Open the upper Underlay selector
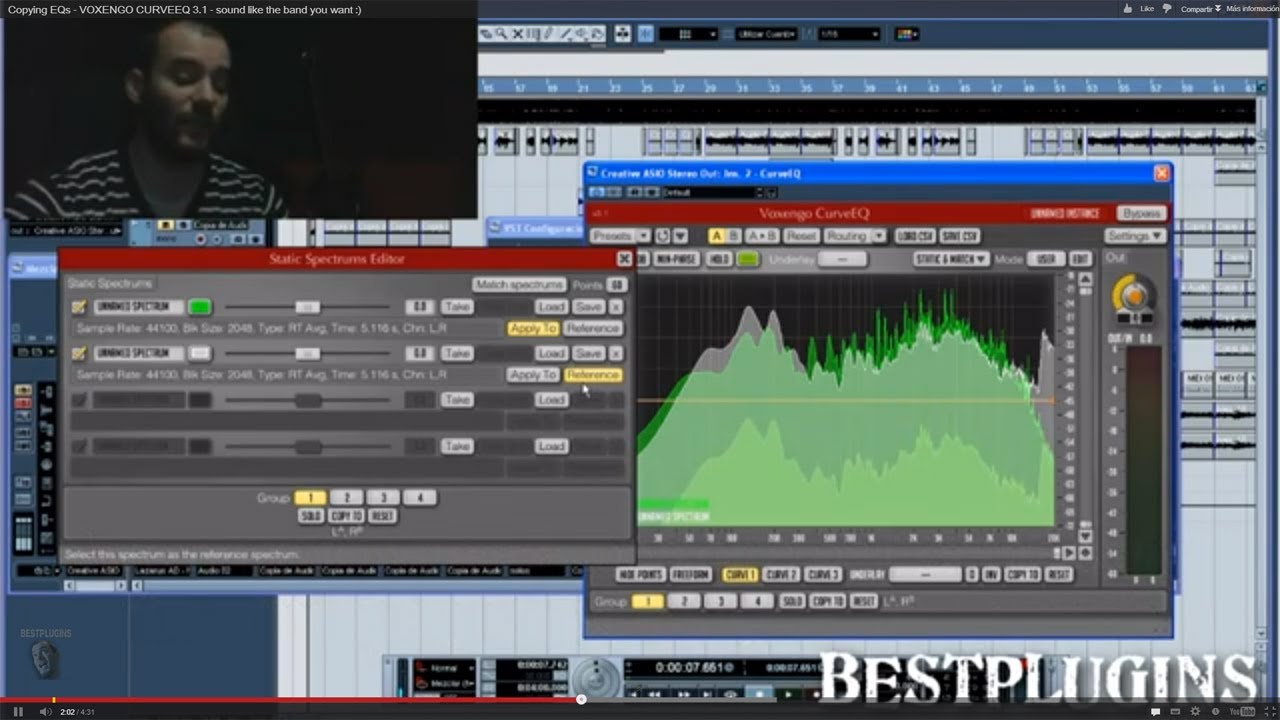This screenshot has width=1280, height=720. point(842,259)
